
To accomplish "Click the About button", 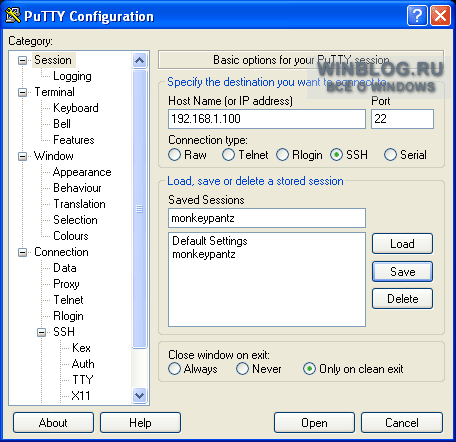I will pos(53,423).
